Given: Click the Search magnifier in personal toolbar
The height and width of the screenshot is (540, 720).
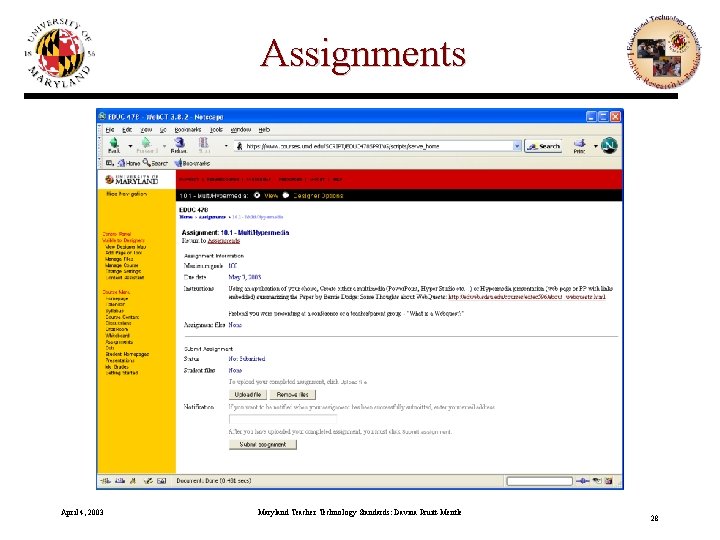Looking at the screenshot, I should [146, 163].
